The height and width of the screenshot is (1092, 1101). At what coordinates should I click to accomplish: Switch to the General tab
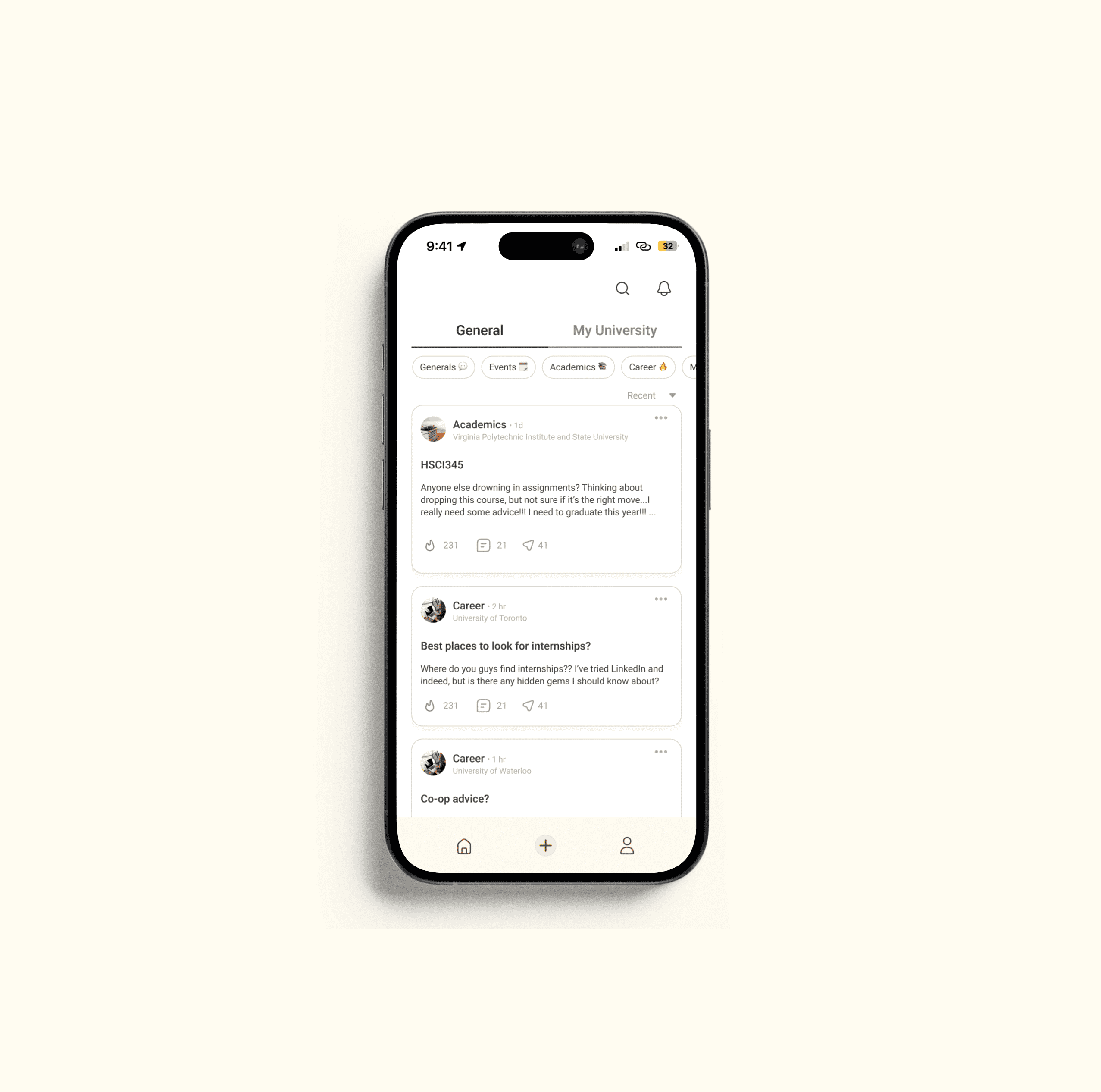click(x=479, y=330)
